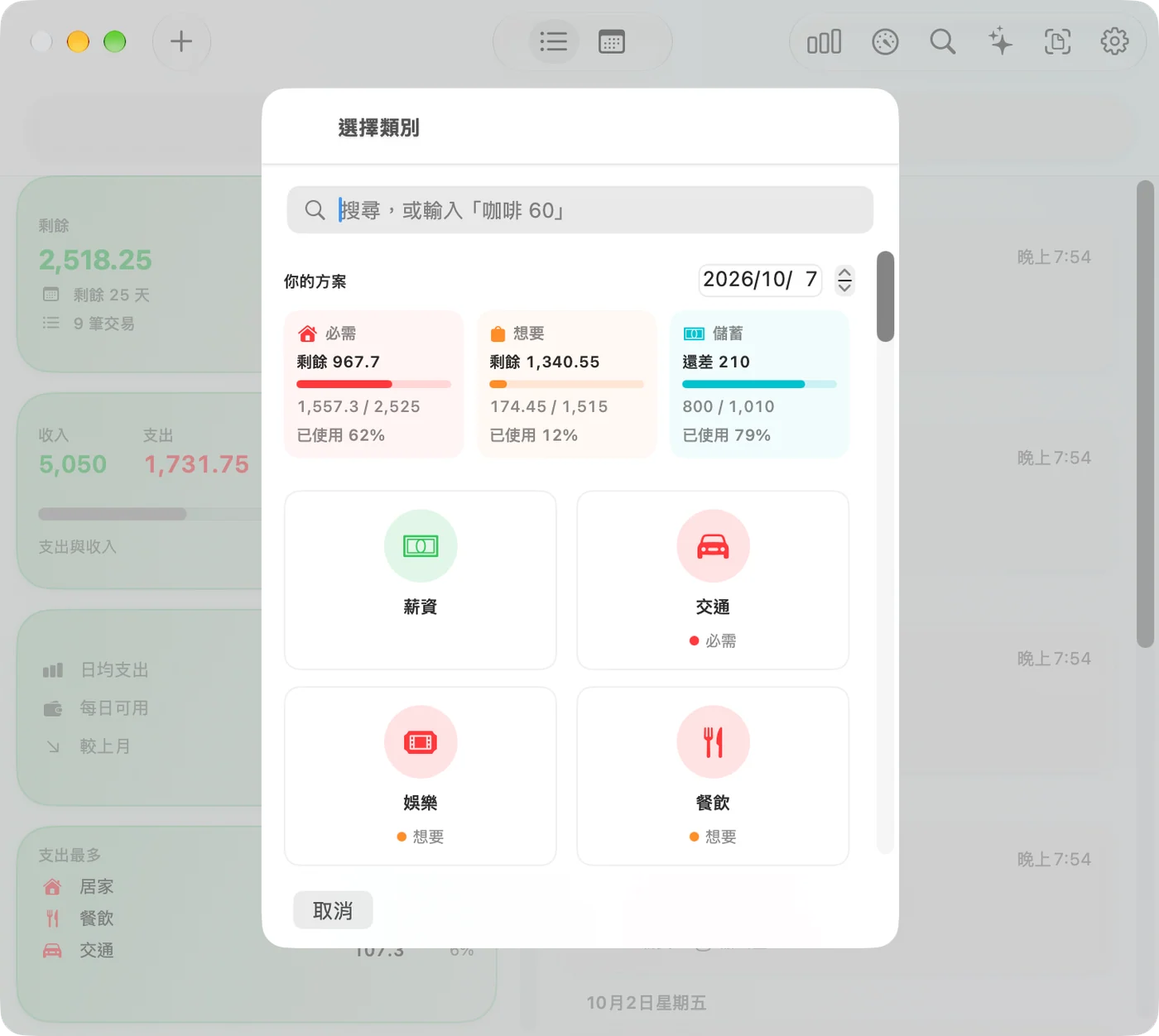Click 每日可用 in background panel
1159x1036 pixels.
point(114,708)
